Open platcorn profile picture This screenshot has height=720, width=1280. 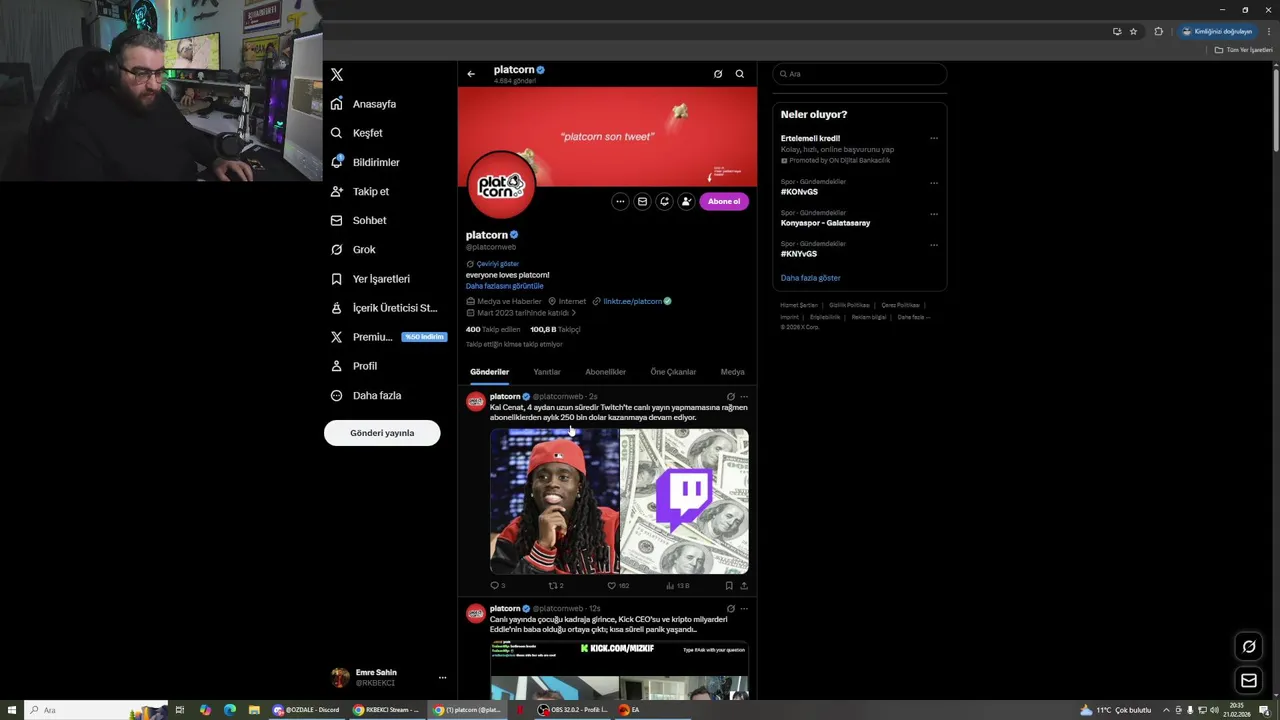pyautogui.click(x=501, y=185)
